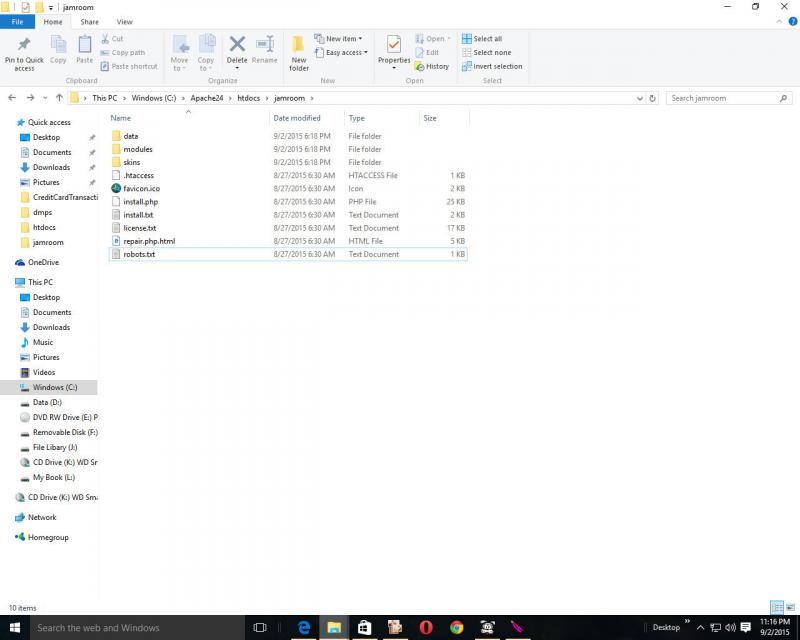Open the New item dropdown

coord(340,39)
